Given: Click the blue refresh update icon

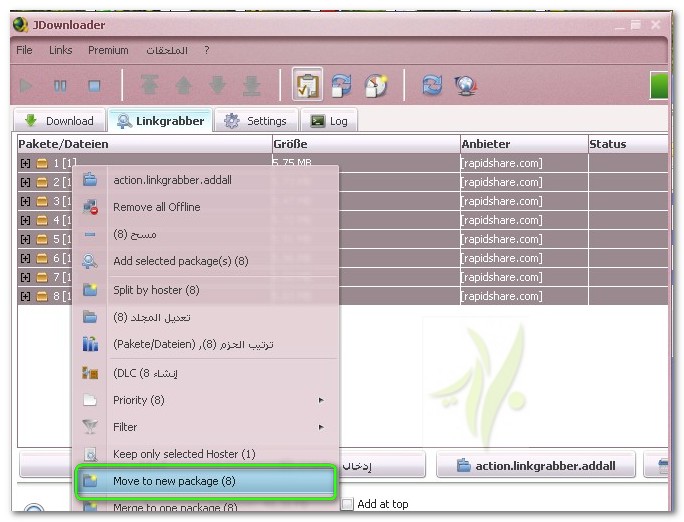Looking at the screenshot, I should pyautogui.click(x=432, y=85).
